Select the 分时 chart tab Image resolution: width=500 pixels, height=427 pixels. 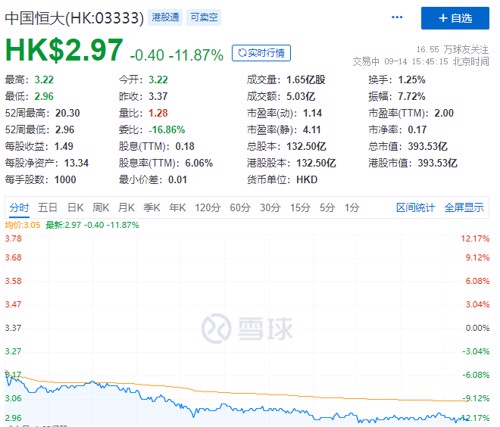[x=19, y=208]
